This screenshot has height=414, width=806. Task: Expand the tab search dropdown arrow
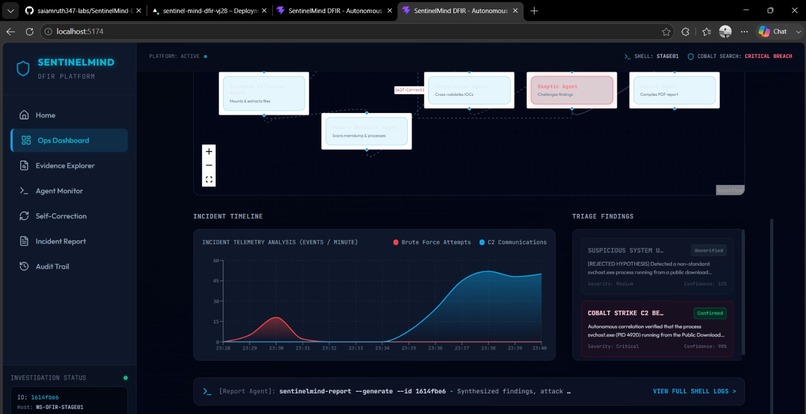coord(11,10)
